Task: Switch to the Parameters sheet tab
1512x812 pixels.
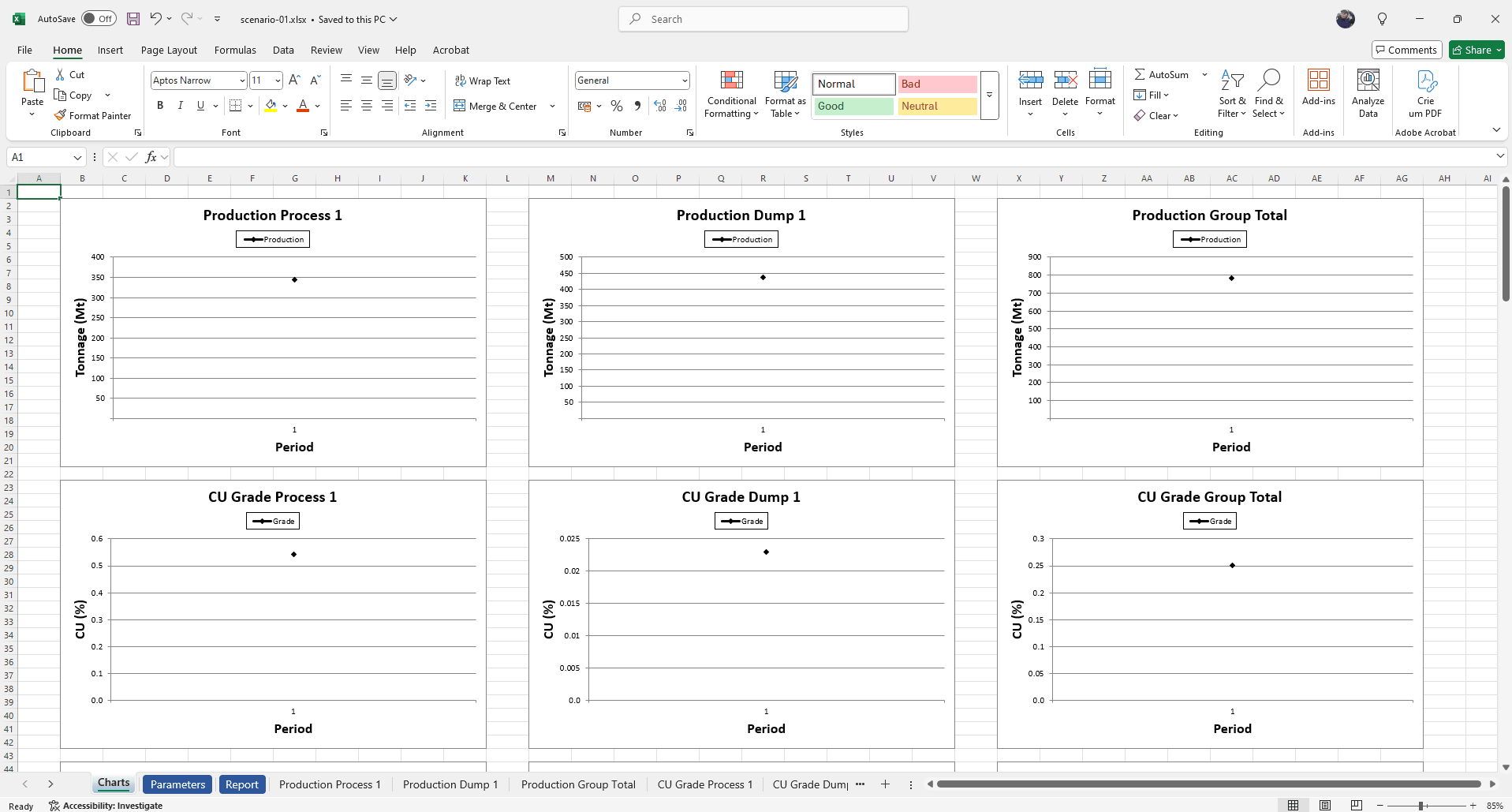Action: tap(177, 784)
